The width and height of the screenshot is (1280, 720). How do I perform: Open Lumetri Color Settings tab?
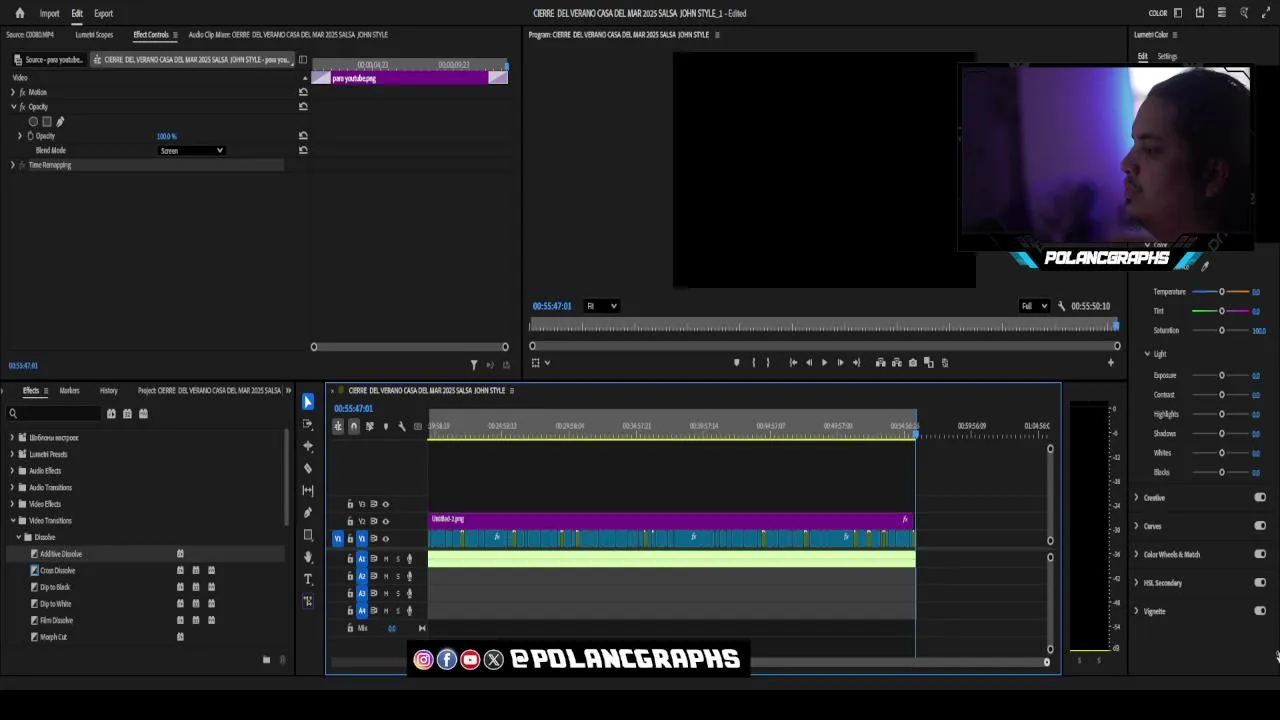1167,57
